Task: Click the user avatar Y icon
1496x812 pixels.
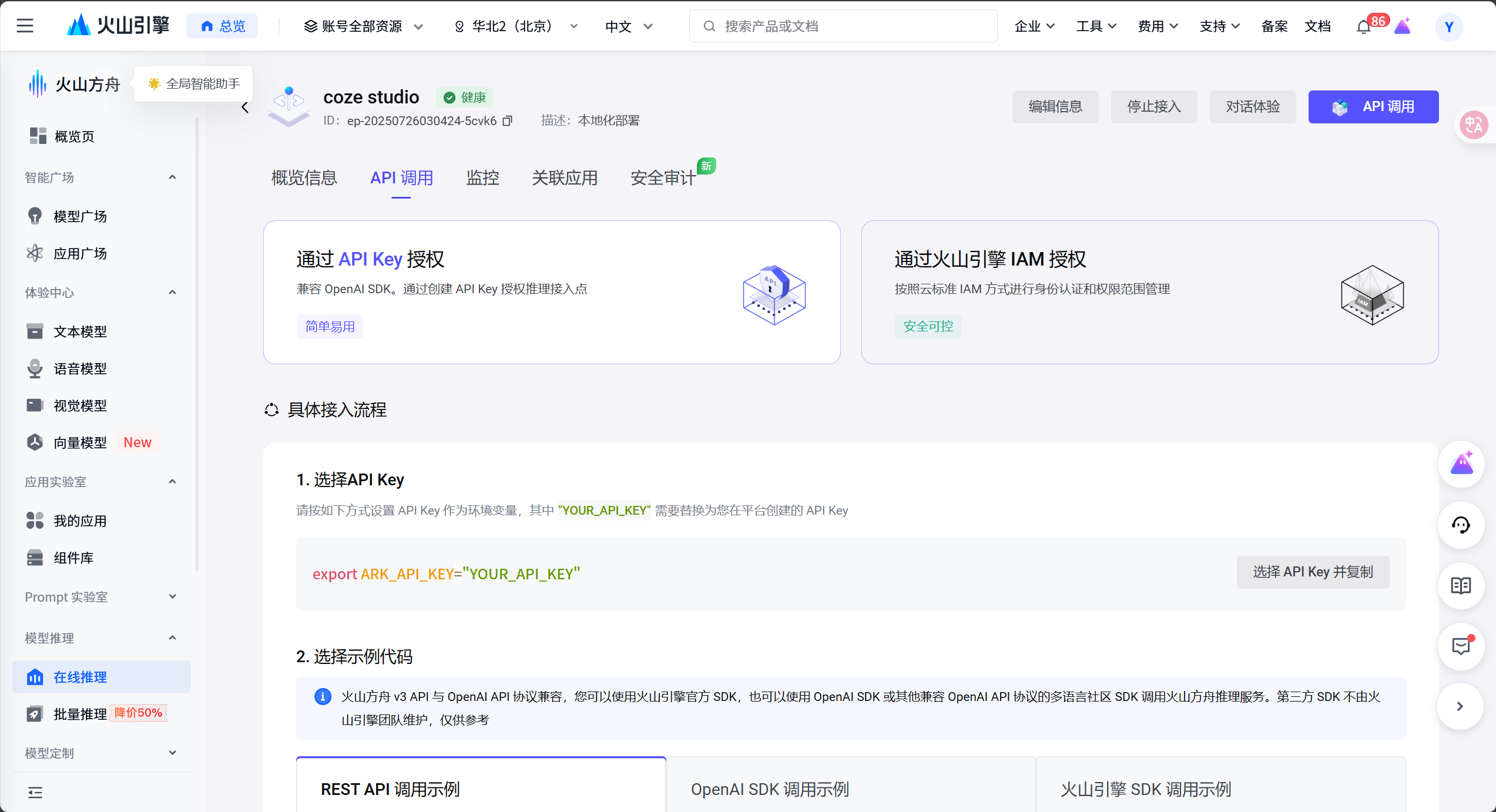Action: tap(1448, 27)
